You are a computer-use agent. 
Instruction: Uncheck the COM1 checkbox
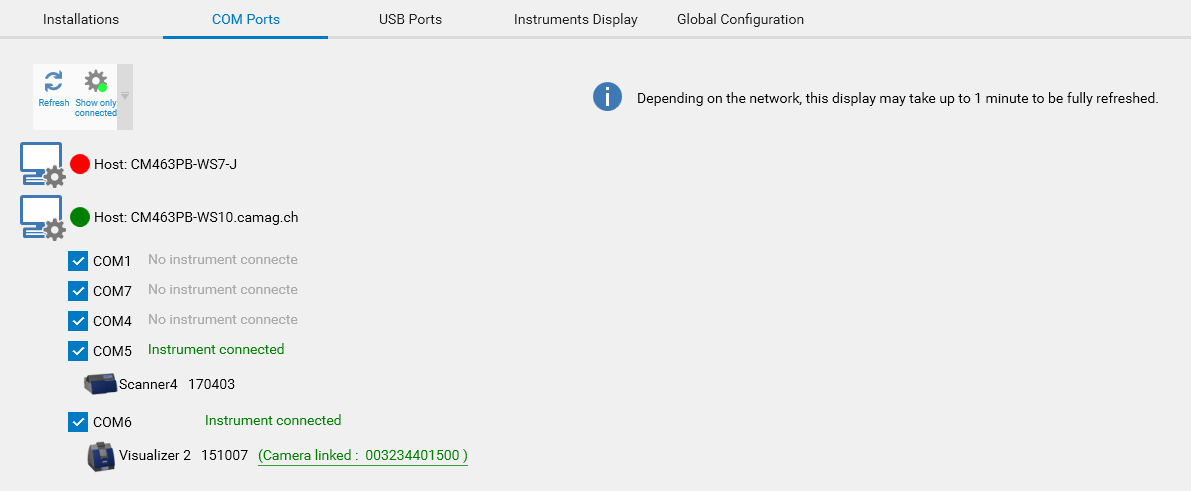pyautogui.click(x=78, y=261)
